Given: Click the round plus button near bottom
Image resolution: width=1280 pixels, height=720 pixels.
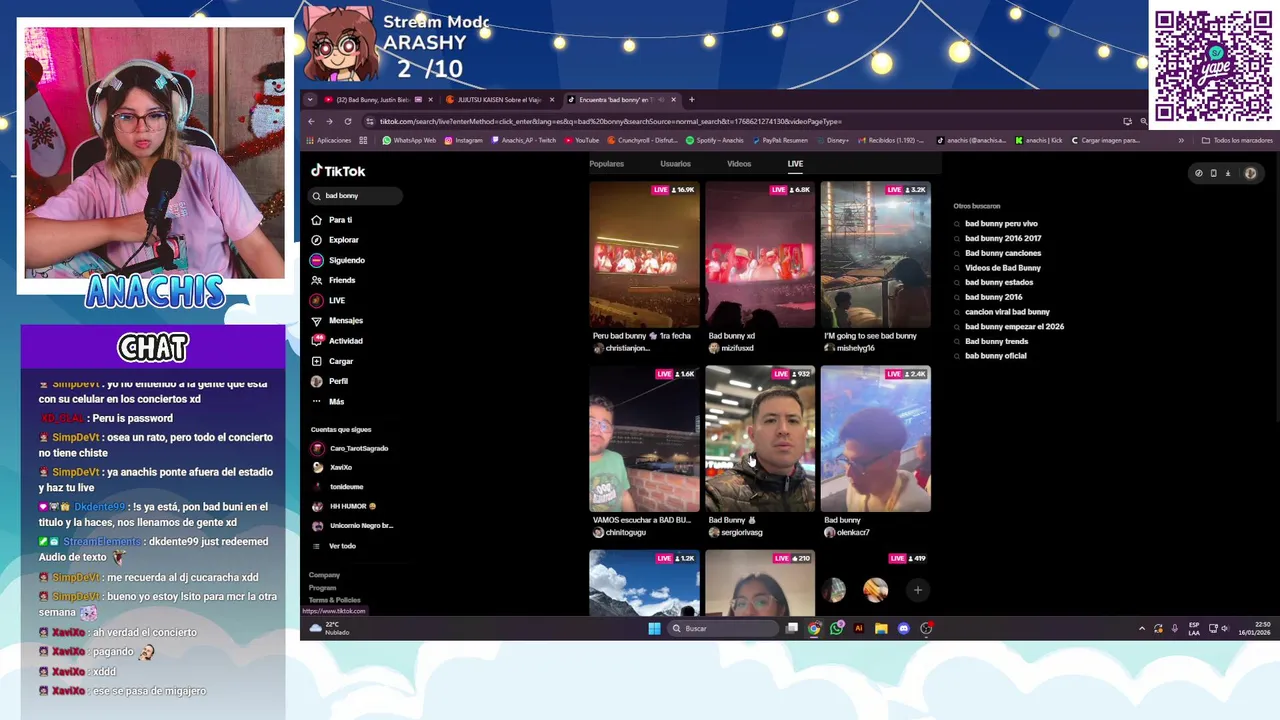Looking at the screenshot, I should [917, 590].
